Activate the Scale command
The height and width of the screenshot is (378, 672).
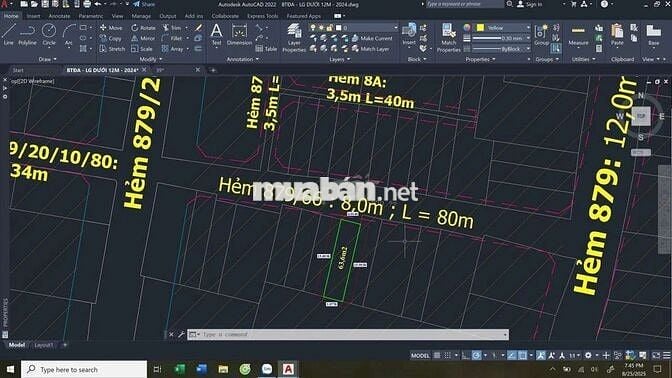142,49
